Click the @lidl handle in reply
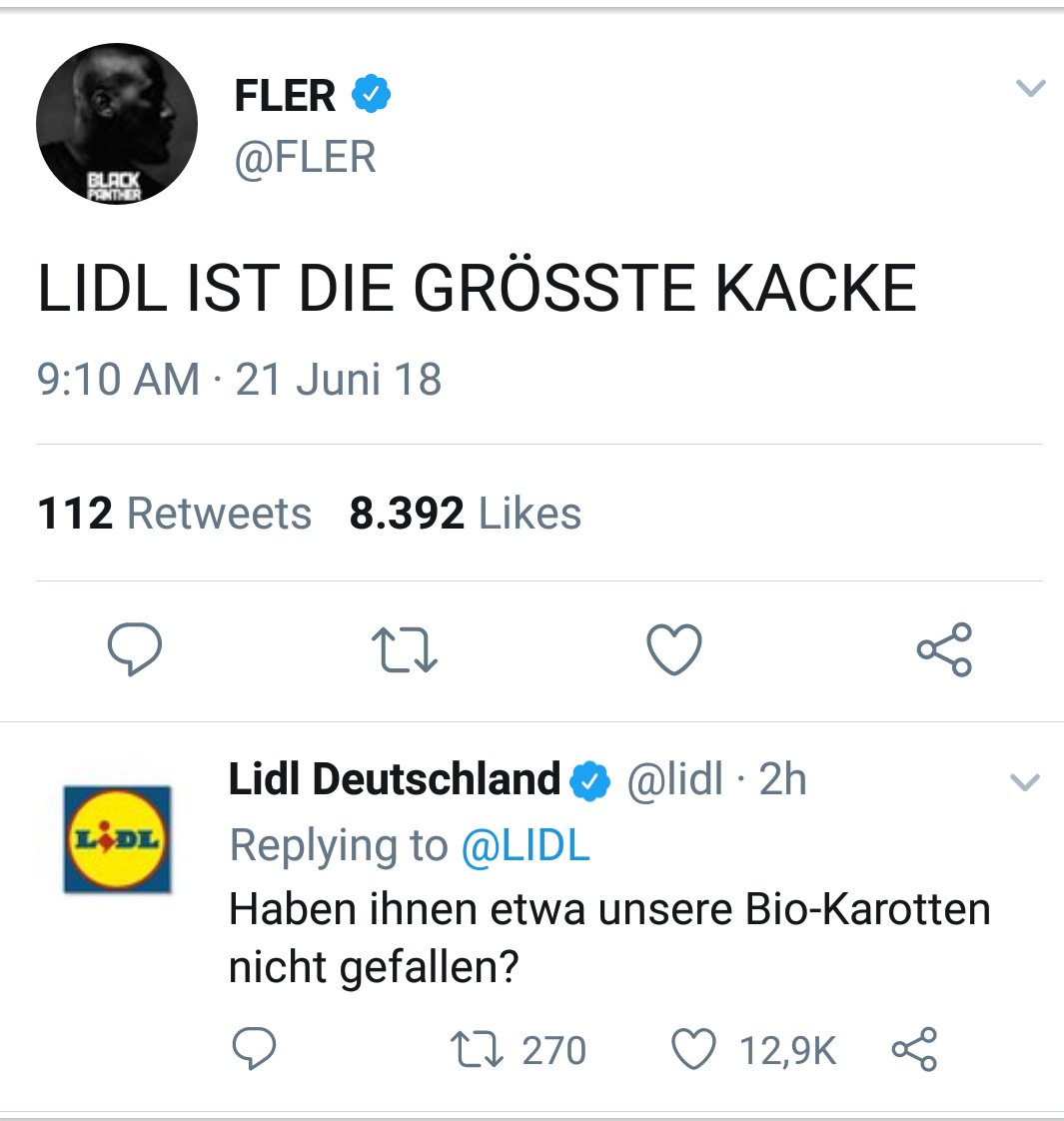 674,779
